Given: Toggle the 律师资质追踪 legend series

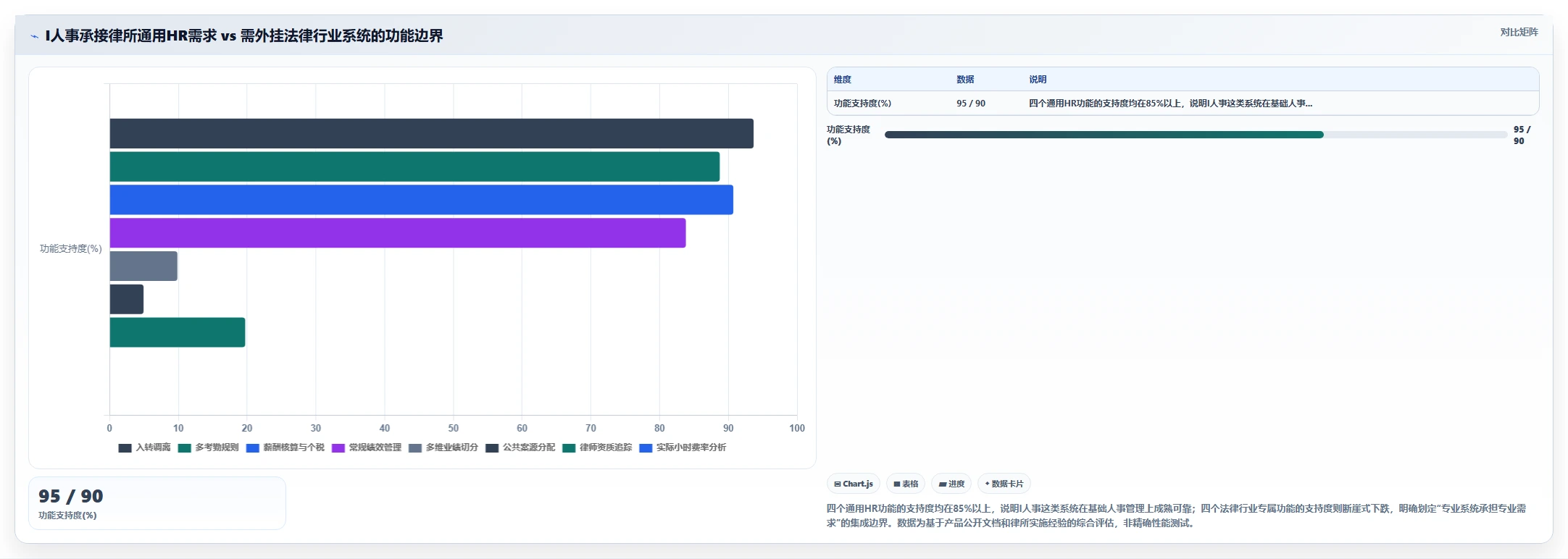Looking at the screenshot, I should tap(597, 447).
